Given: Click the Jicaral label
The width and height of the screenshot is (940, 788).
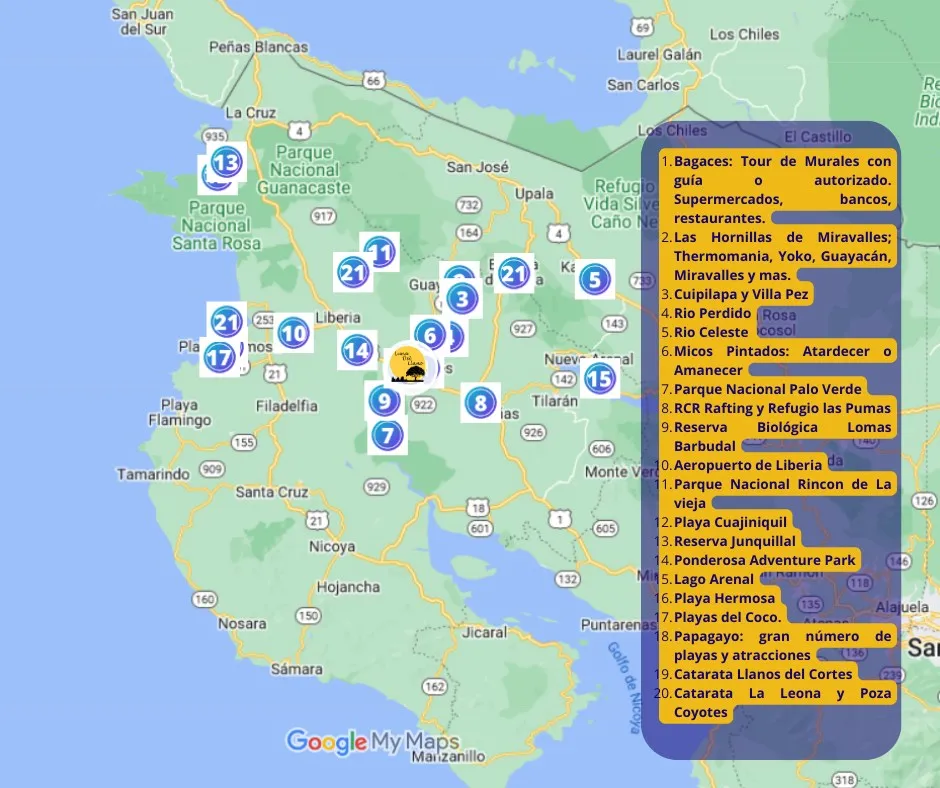Looking at the screenshot, I should pyautogui.click(x=484, y=632).
